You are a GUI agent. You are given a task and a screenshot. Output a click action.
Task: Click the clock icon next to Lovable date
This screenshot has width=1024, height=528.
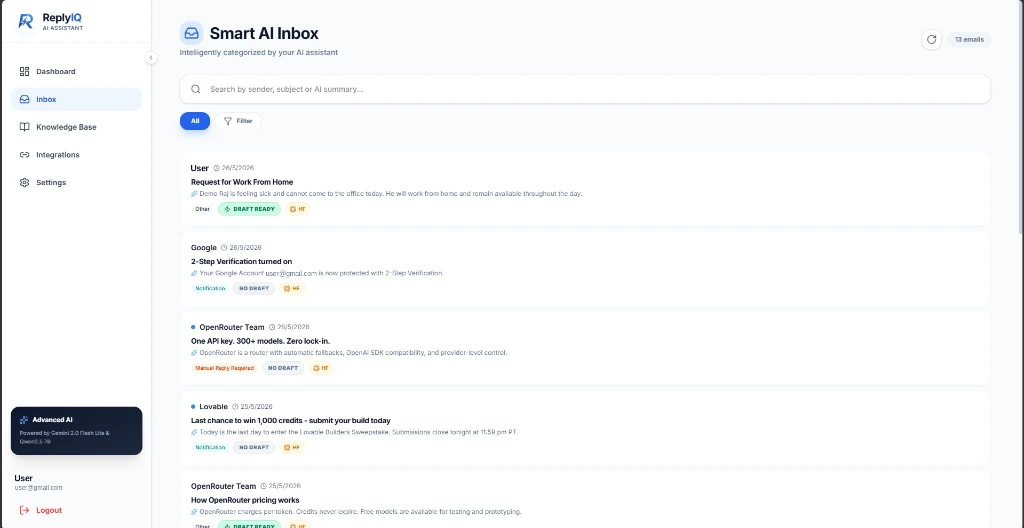tap(235, 406)
